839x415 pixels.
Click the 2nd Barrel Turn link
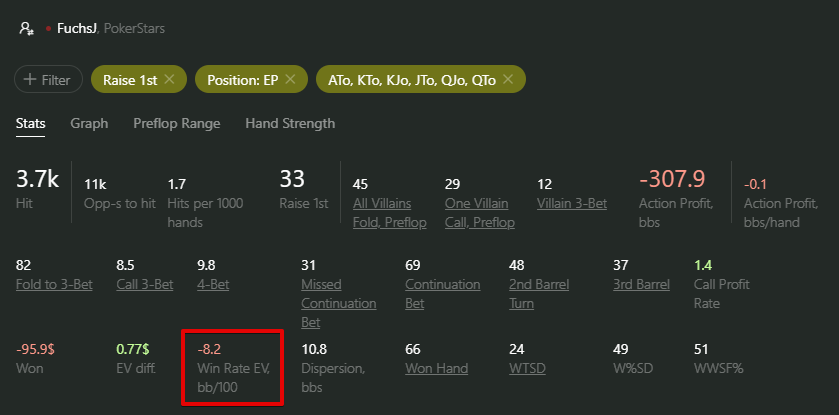[539, 294]
